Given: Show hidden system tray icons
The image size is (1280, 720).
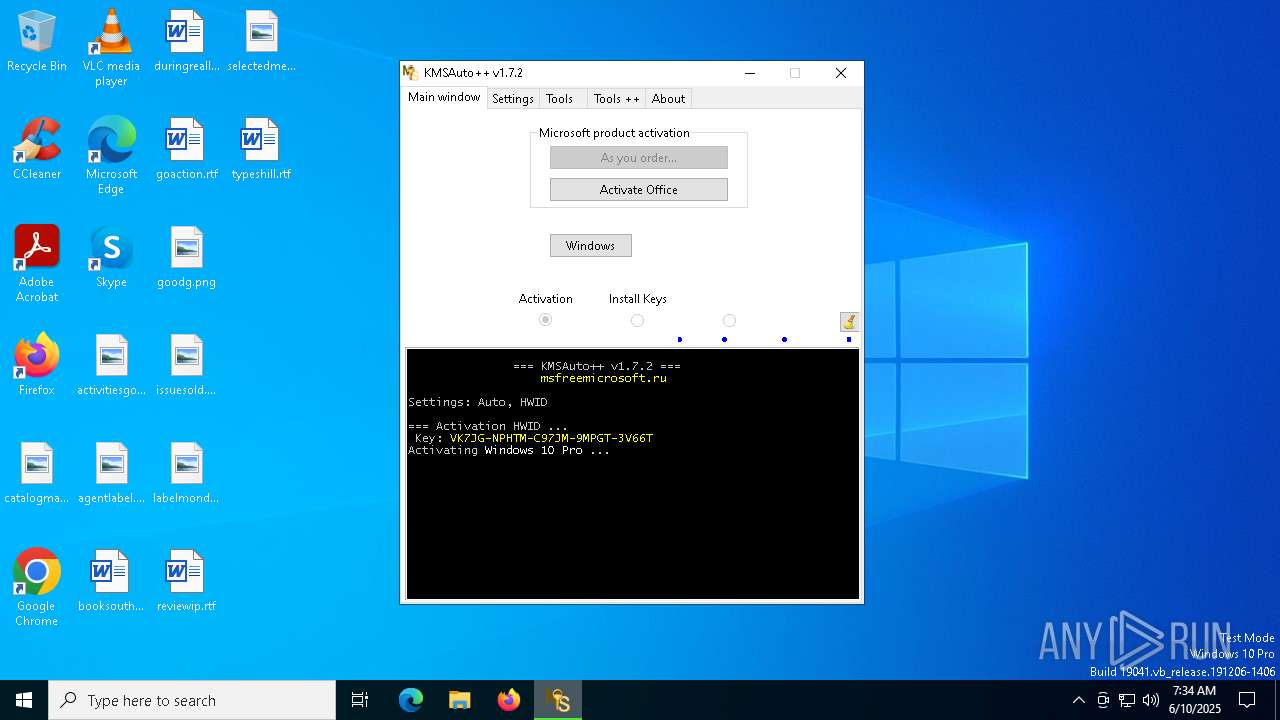Looking at the screenshot, I should (1078, 700).
